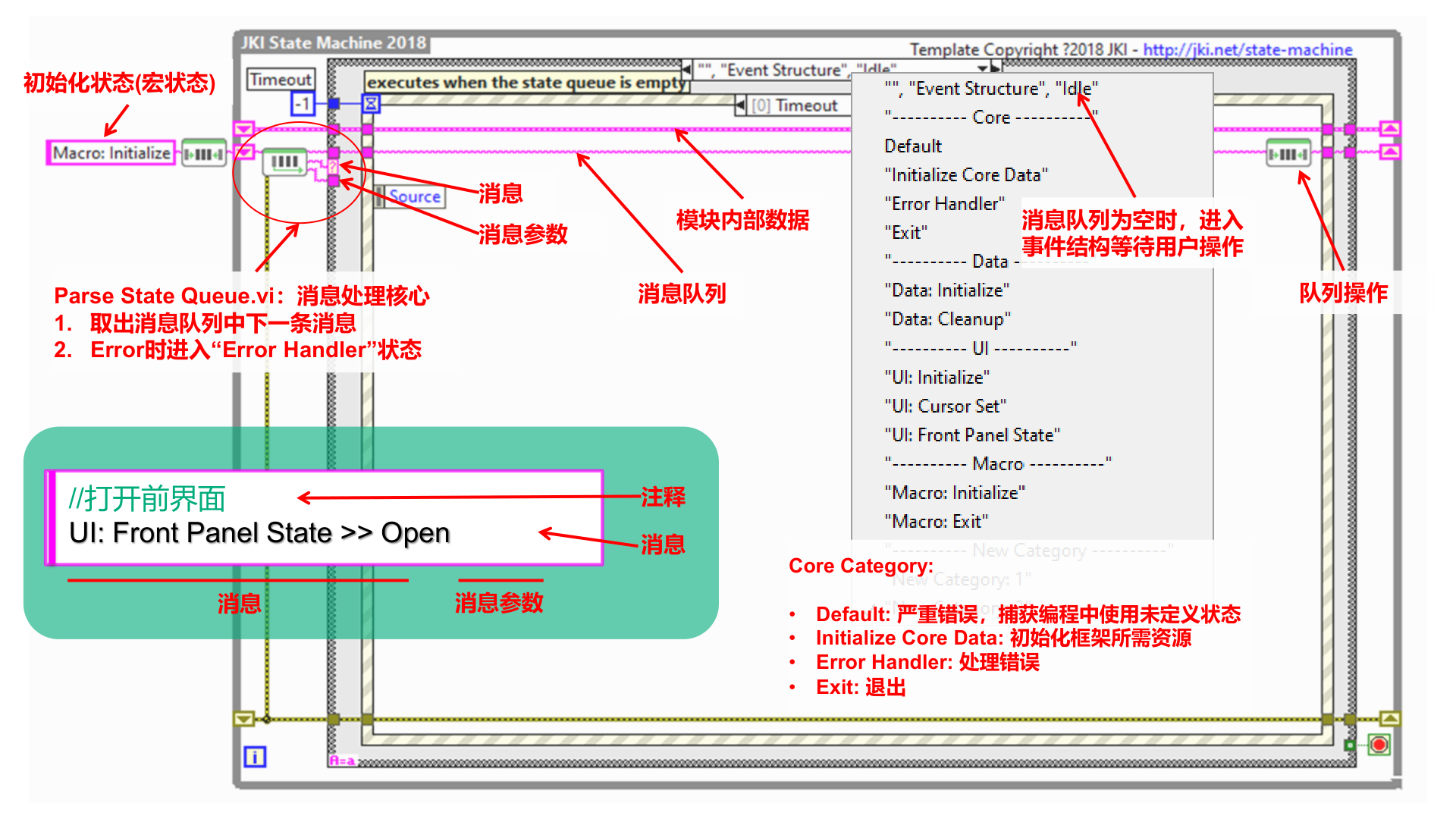Click previous event arrow beside [0] Timeout
This screenshot has height=819, width=1456.
pos(740,105)
